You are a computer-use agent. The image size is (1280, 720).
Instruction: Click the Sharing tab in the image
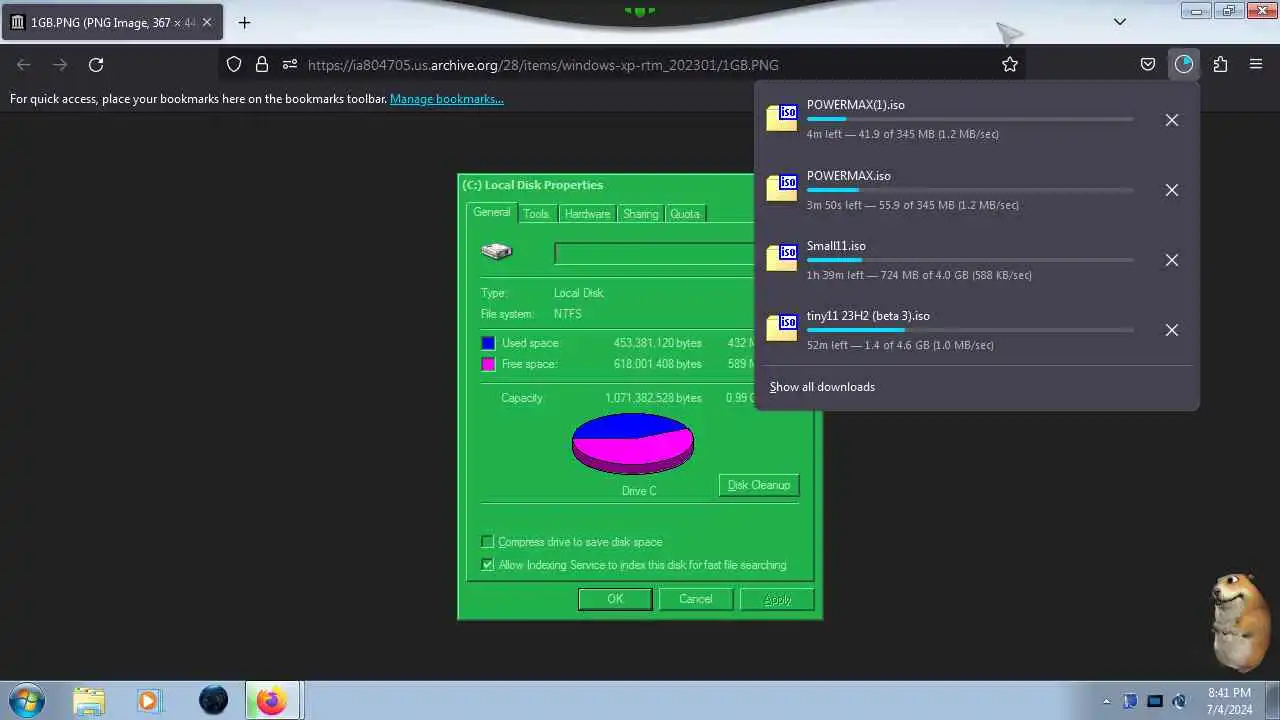point(640,214)
